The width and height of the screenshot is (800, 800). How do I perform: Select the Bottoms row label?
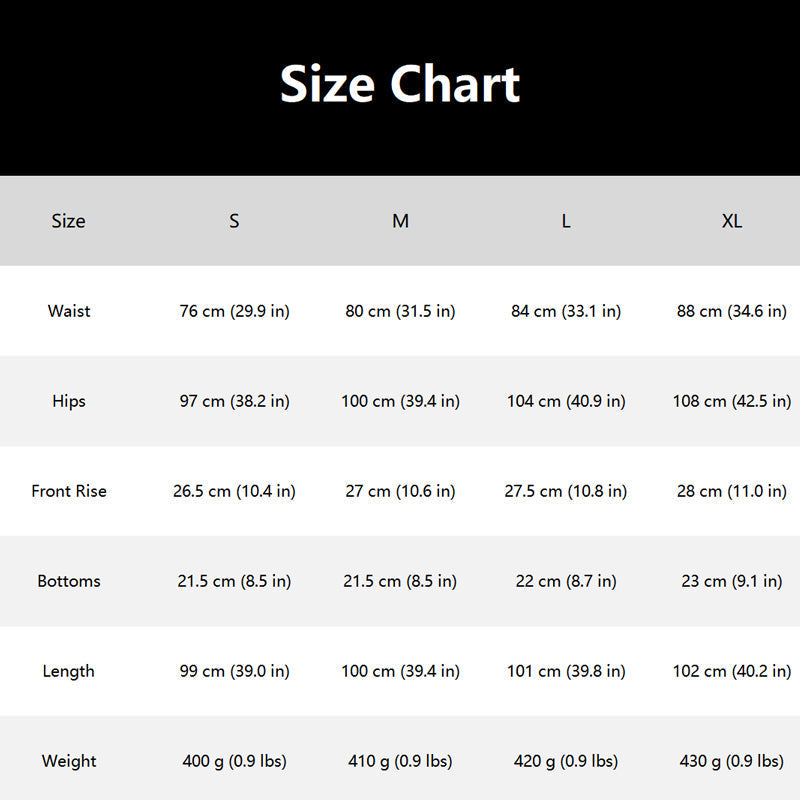click(68, 581)
